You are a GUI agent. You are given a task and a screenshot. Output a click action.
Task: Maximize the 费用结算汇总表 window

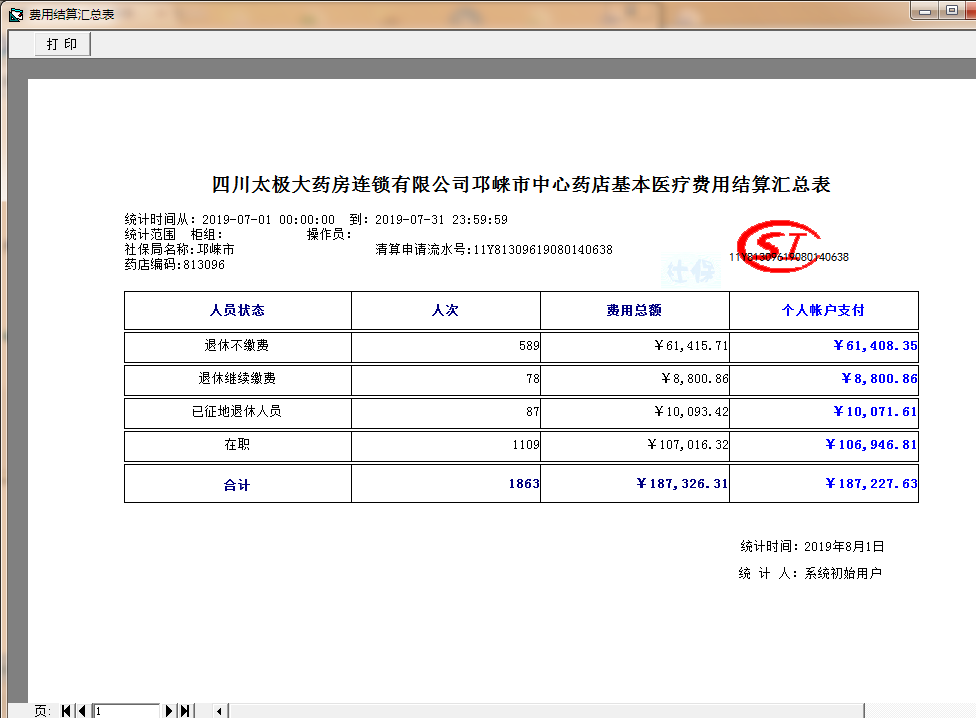tap(952, 11)
